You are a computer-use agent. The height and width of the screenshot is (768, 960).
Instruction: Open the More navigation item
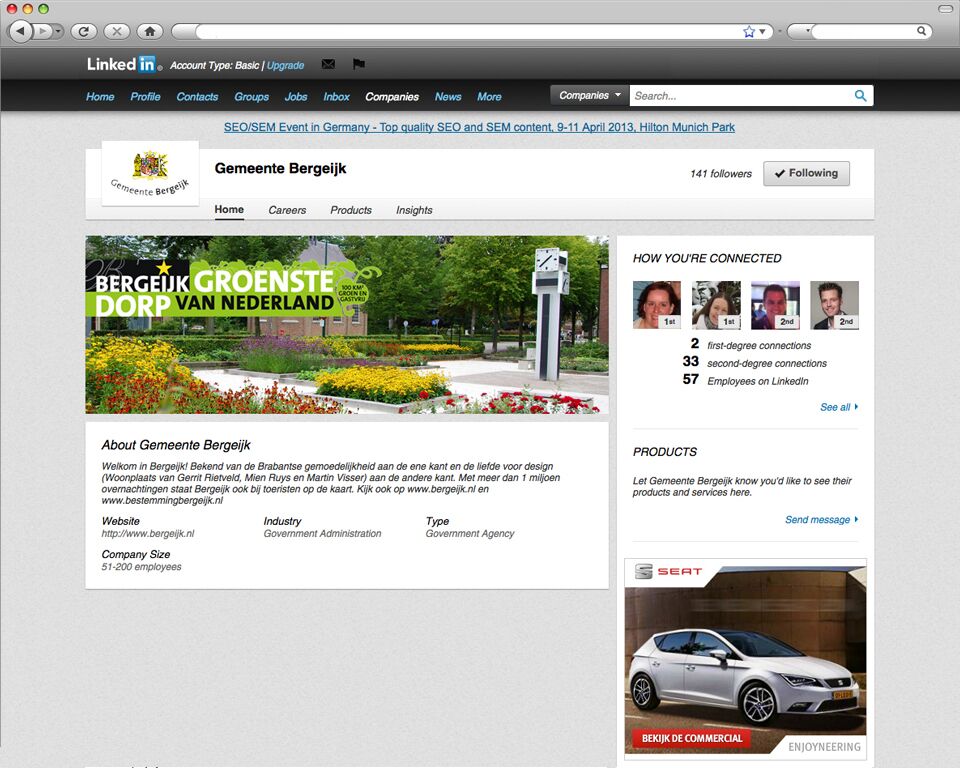489,97
